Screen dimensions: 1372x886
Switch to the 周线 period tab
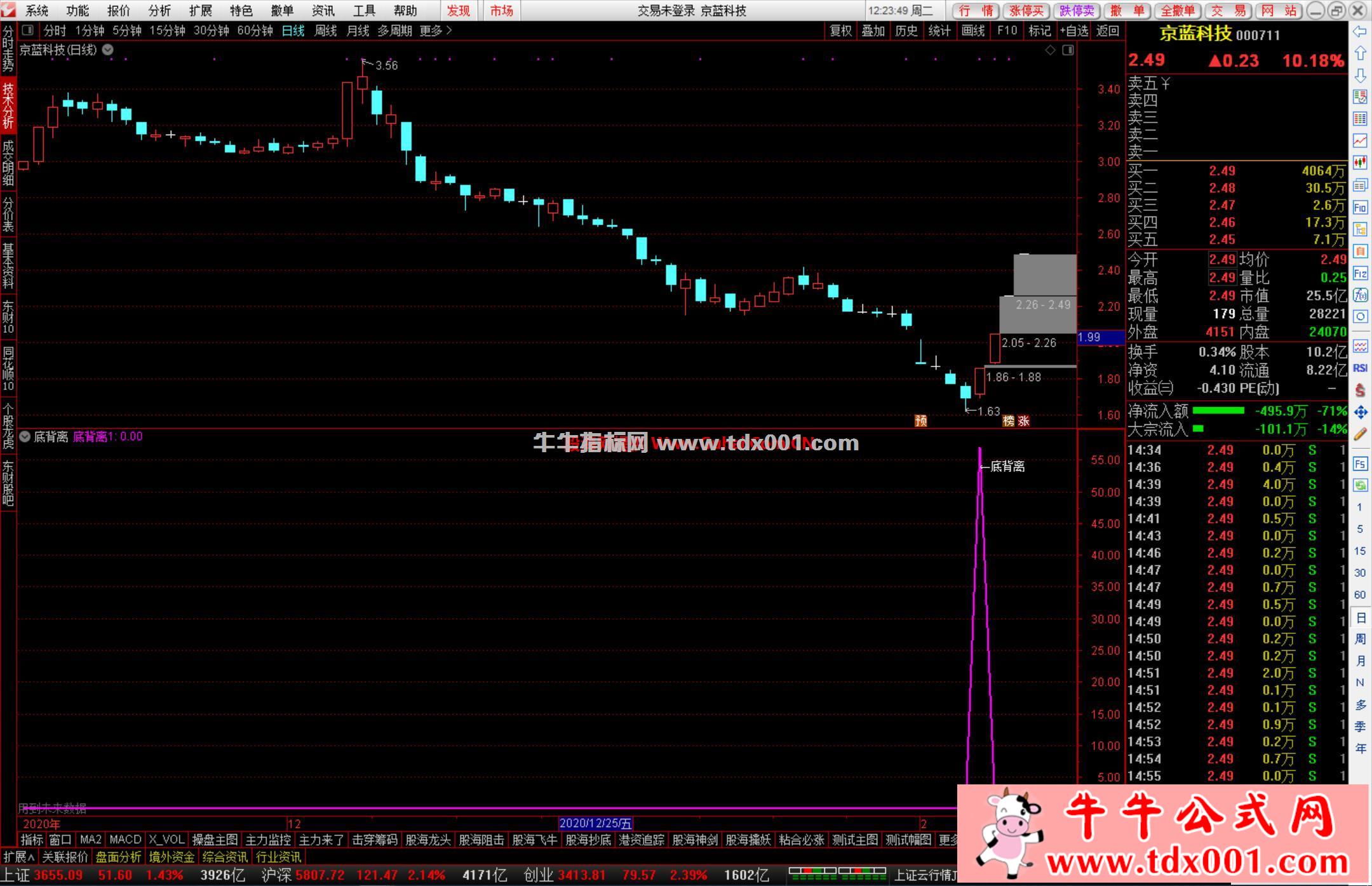click(325, 30)
